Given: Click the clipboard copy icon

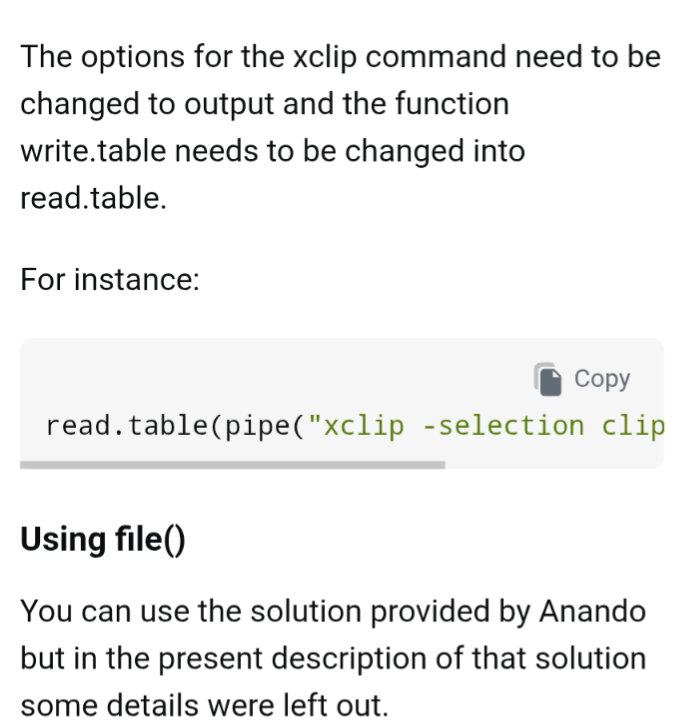Looking at the screenshot, I should 548,379.
